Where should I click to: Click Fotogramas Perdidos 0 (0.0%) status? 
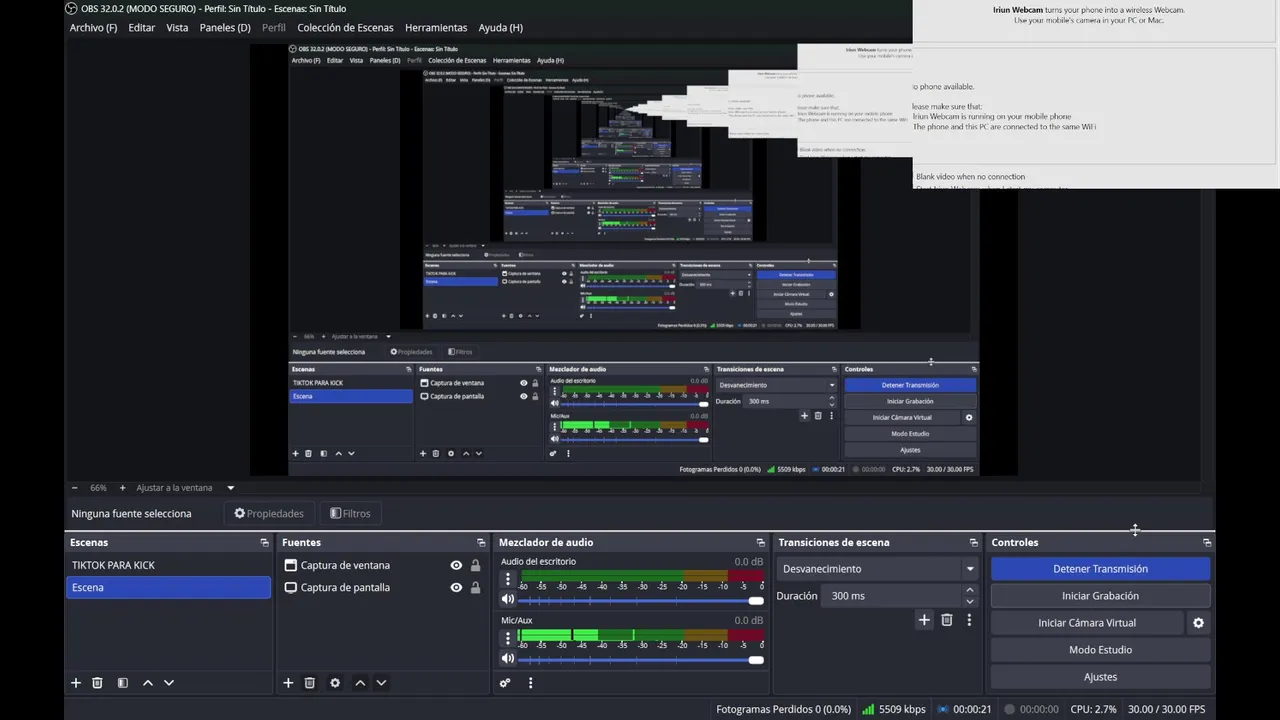(x=783, y=709)
